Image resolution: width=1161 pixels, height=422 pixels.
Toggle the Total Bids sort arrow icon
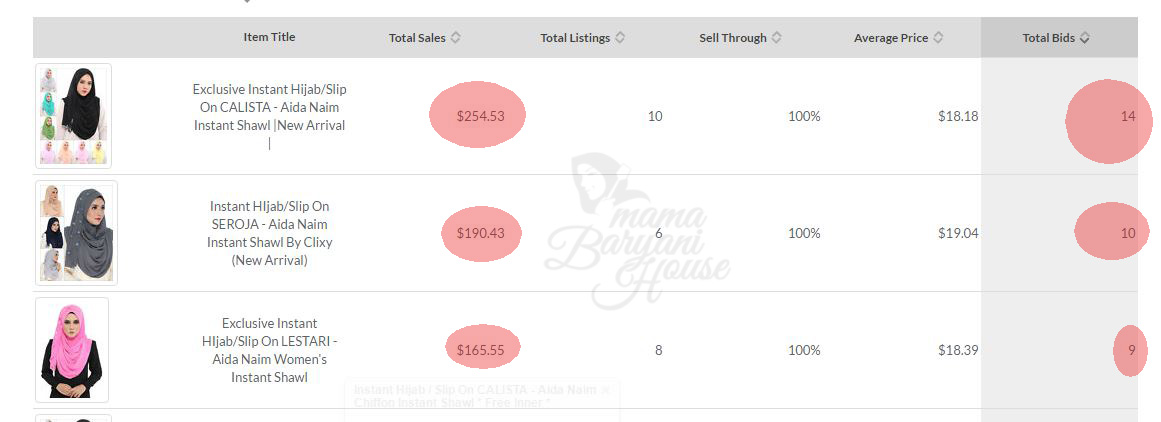[1085, 38]
